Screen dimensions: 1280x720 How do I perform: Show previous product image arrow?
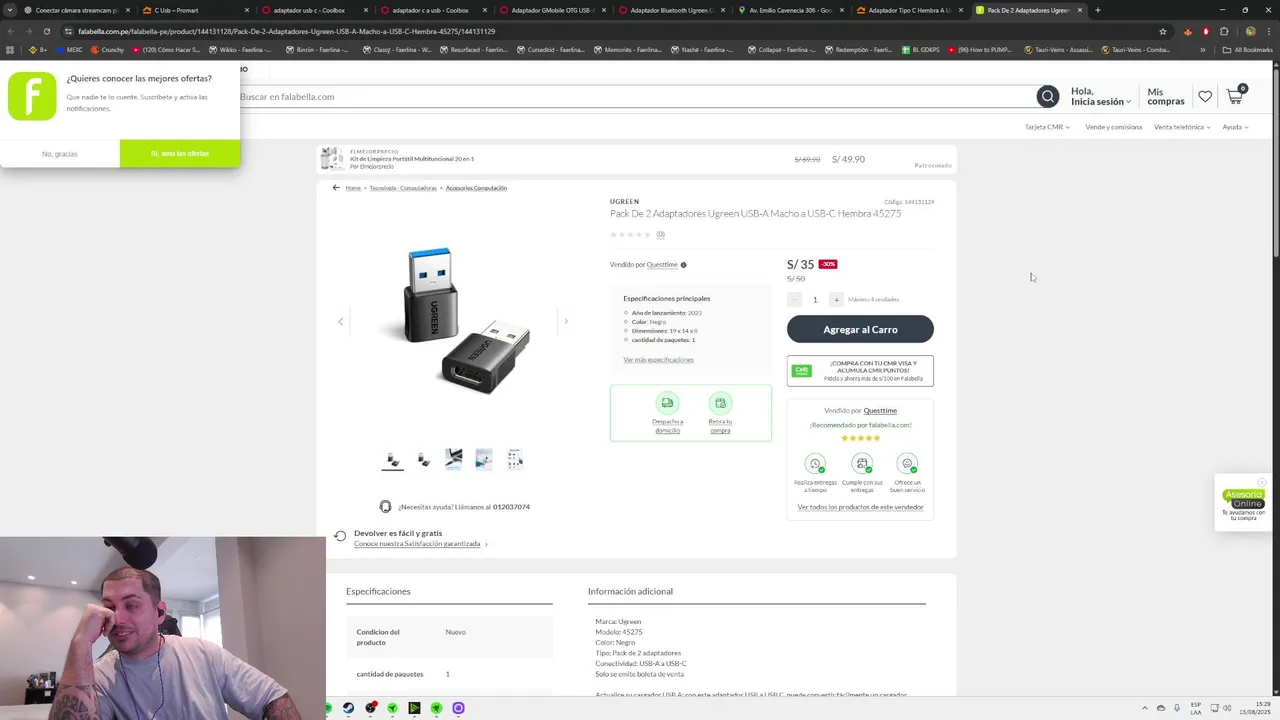[x=340, y=321]
